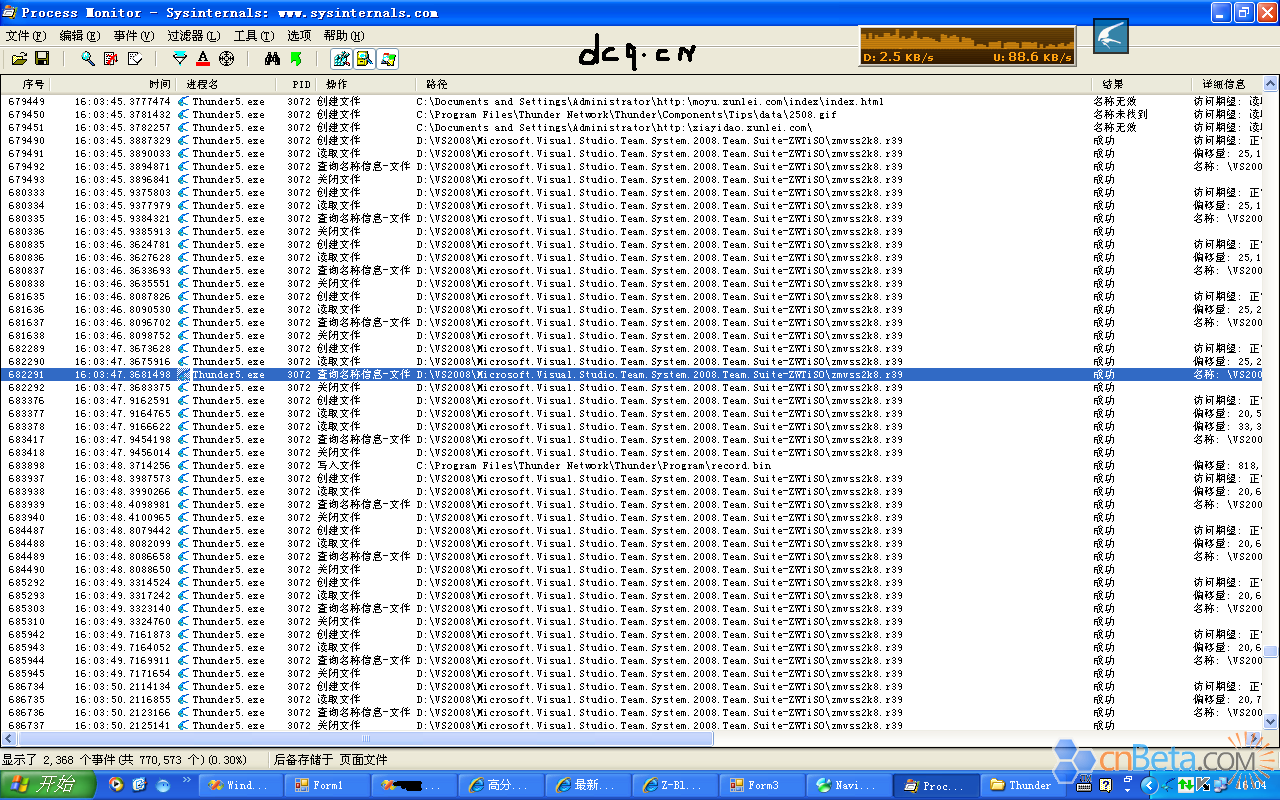Click the binoculars Find icon
This screenshot has width=1280, height=800.
point(272,59)
